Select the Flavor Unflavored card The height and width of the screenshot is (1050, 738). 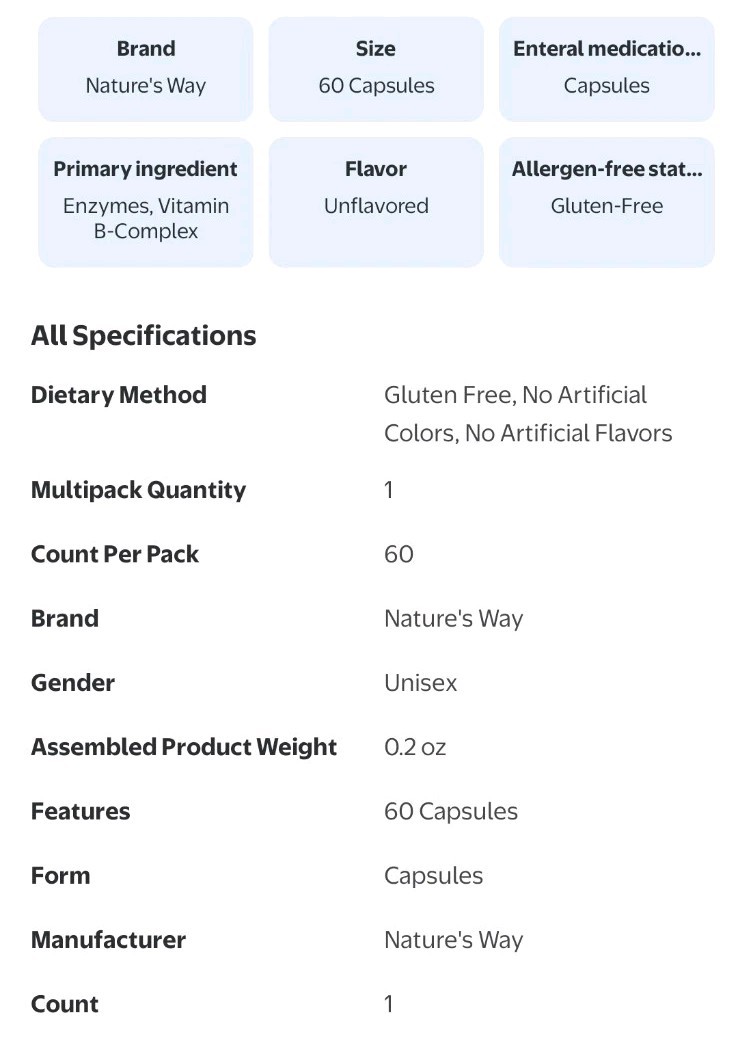click(376, 202)
